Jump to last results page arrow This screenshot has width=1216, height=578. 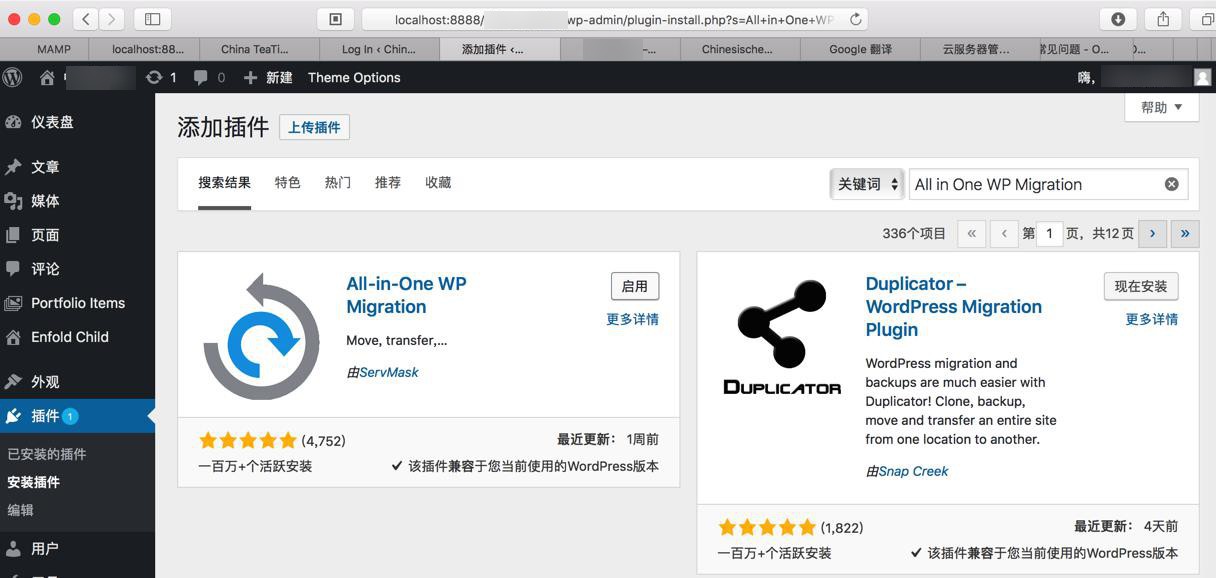click(x=1185, y=233)
